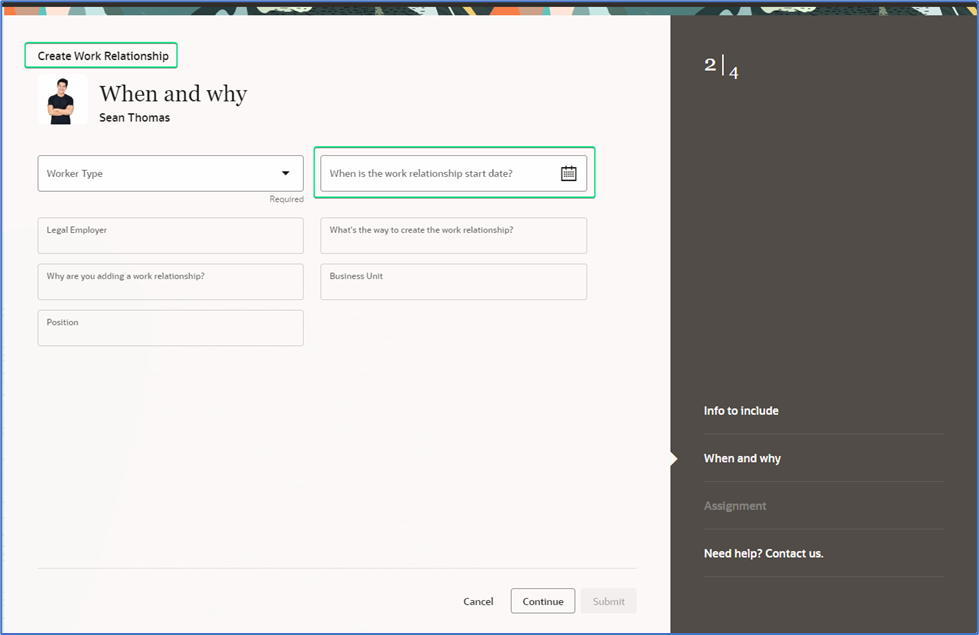Image resolution: width=979 pixels, height=635 pixels.
Task: Open the work relationship creation method field
Action: pyautogui.click(x=453, y=235)
